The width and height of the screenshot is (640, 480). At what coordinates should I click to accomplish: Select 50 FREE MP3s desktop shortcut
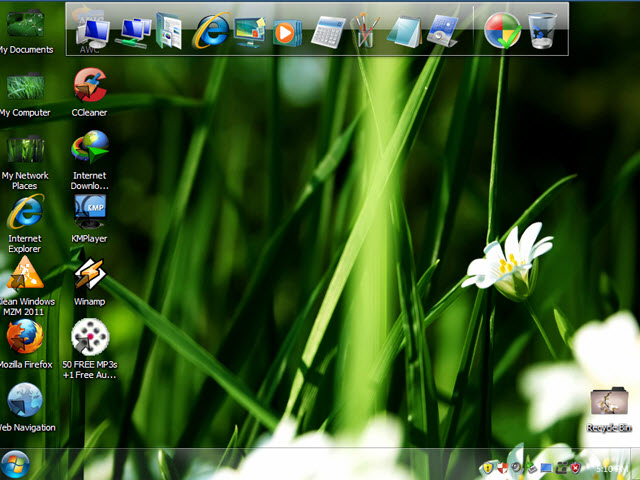(89, 349)
